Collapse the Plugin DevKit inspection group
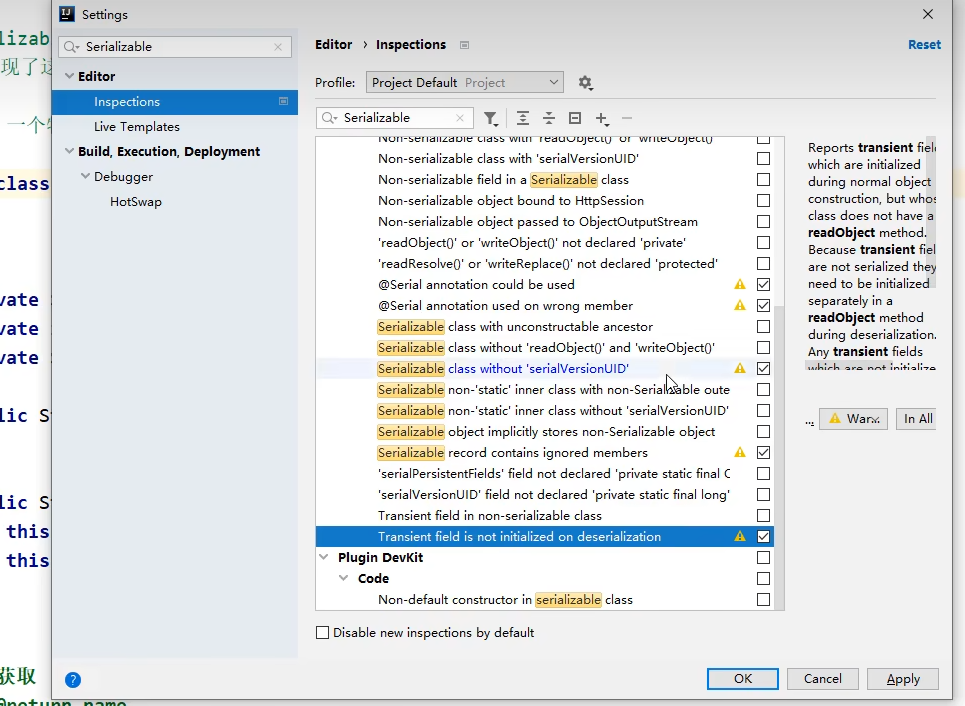Image resolution: width=965 pixels, height=706 pixels. click(324, 558)
